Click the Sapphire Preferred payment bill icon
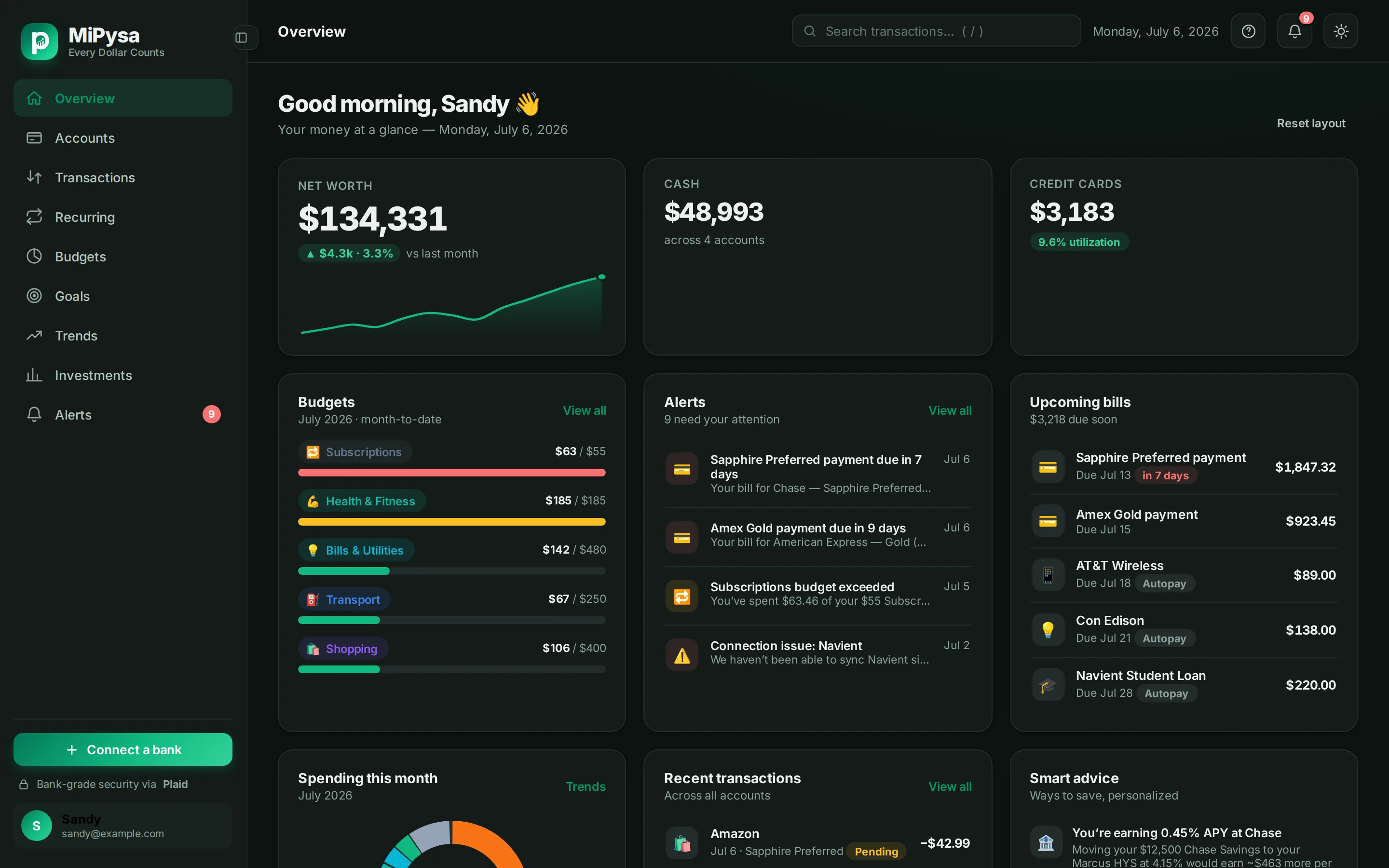 [x=1048, y=467]
